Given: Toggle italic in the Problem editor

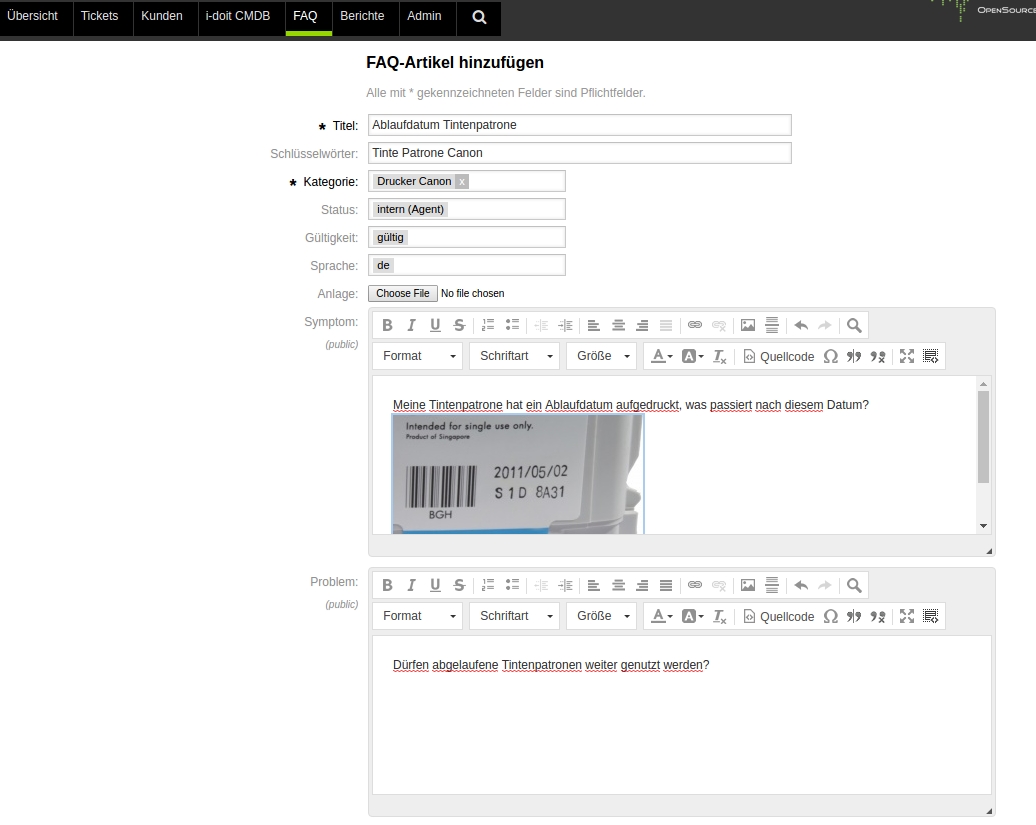Looking at the screenshot, I should (x=411, y=585).
